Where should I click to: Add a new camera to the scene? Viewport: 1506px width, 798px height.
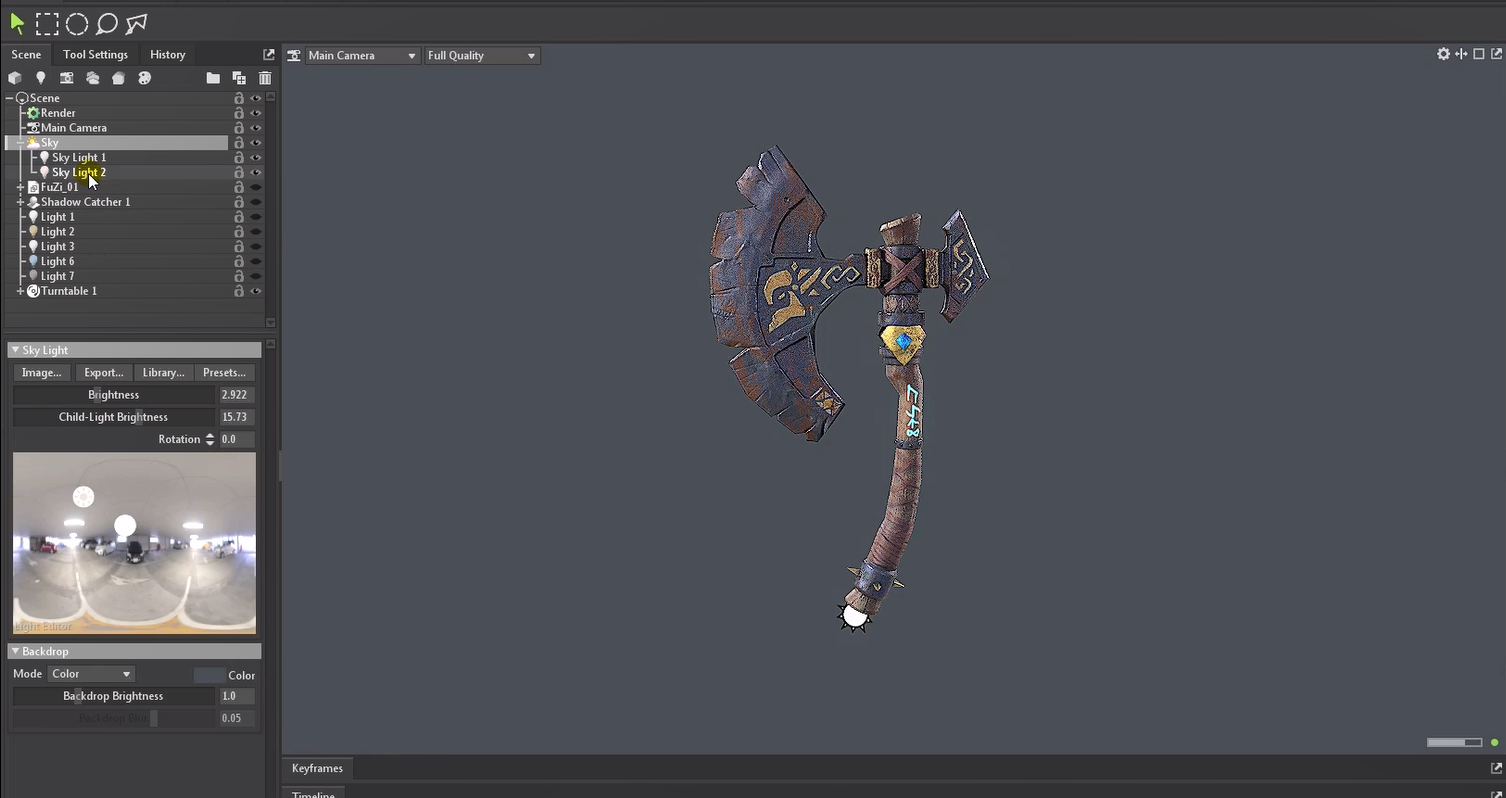pyautogui.click(x=66, y=78)
